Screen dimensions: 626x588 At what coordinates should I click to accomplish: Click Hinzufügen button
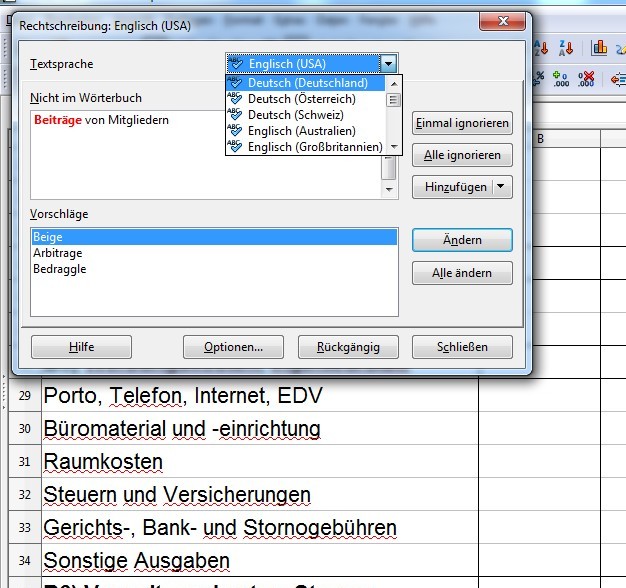455,187
